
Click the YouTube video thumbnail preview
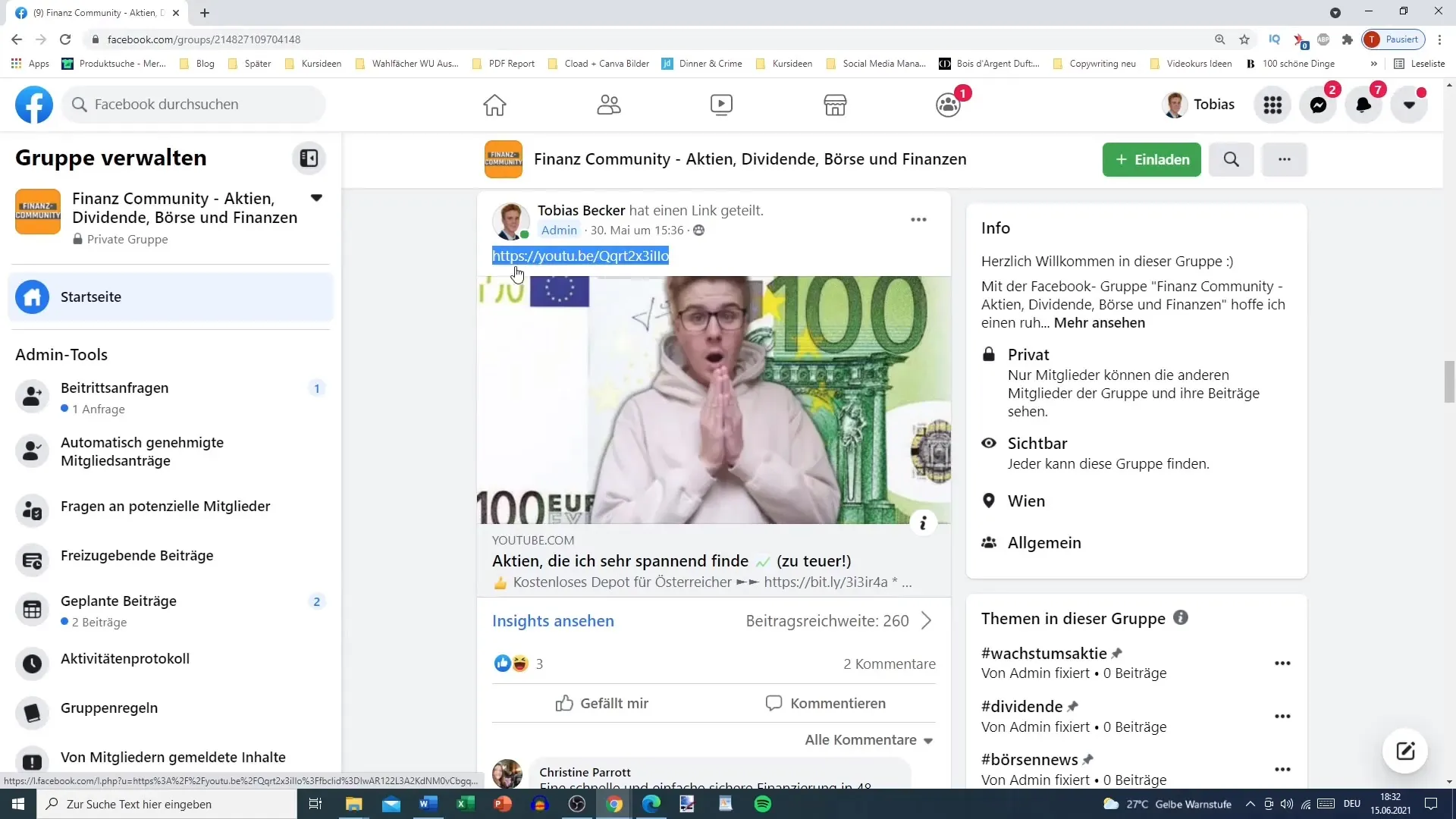714,400
